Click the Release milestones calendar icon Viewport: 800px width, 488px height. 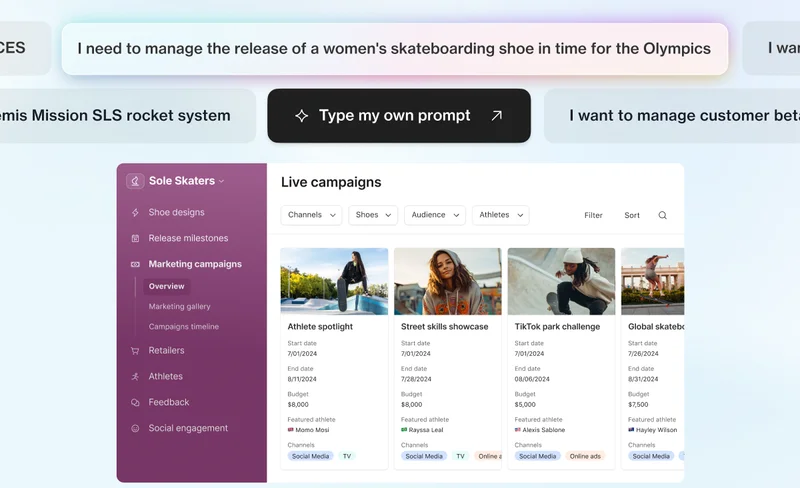point(135,238)
